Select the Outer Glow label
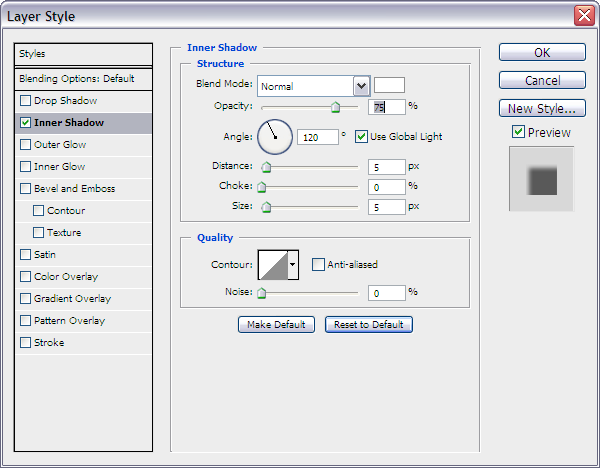This screenshot has height=468, width=600. pyautogui.click(x=60, y=145)
